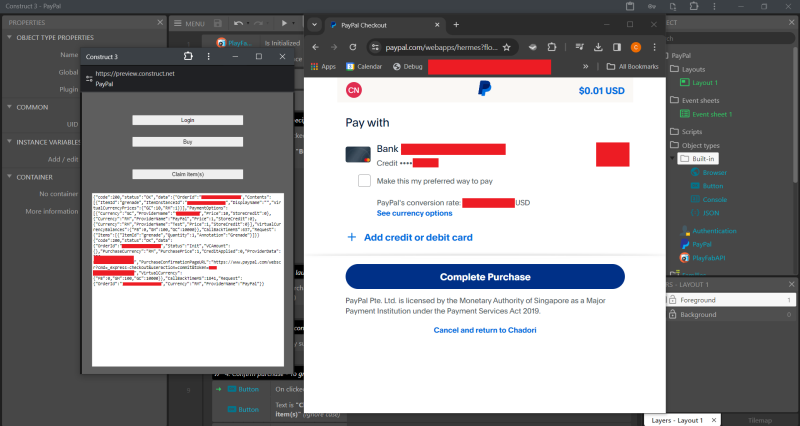This screenshot has width=800, height=426.
Task: Click extension icon in preview popup title bar
Action: (188, 56)
